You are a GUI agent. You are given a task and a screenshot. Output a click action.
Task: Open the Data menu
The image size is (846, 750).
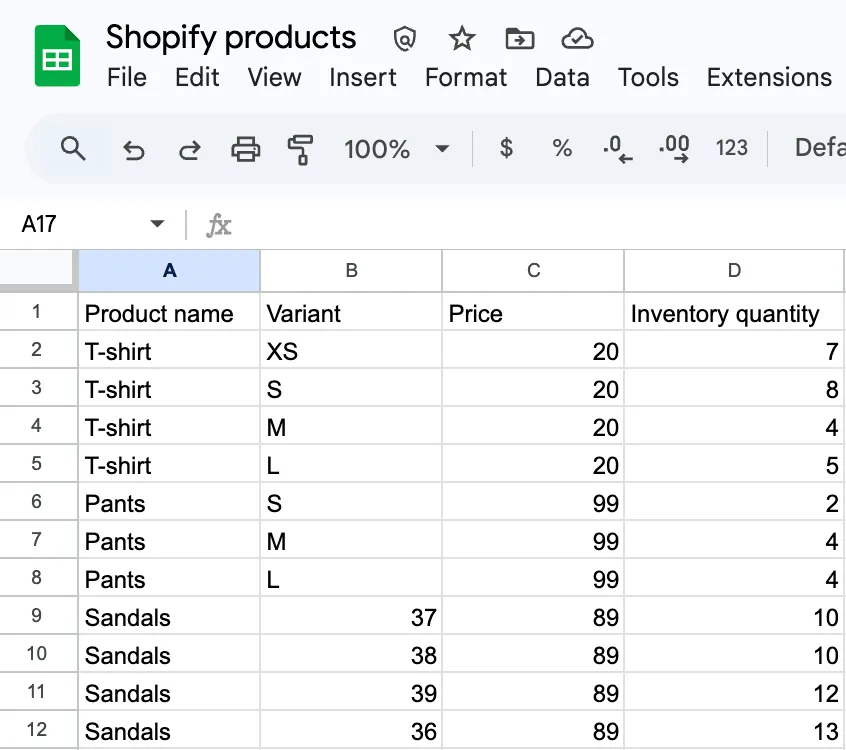(x=562, y=77)
